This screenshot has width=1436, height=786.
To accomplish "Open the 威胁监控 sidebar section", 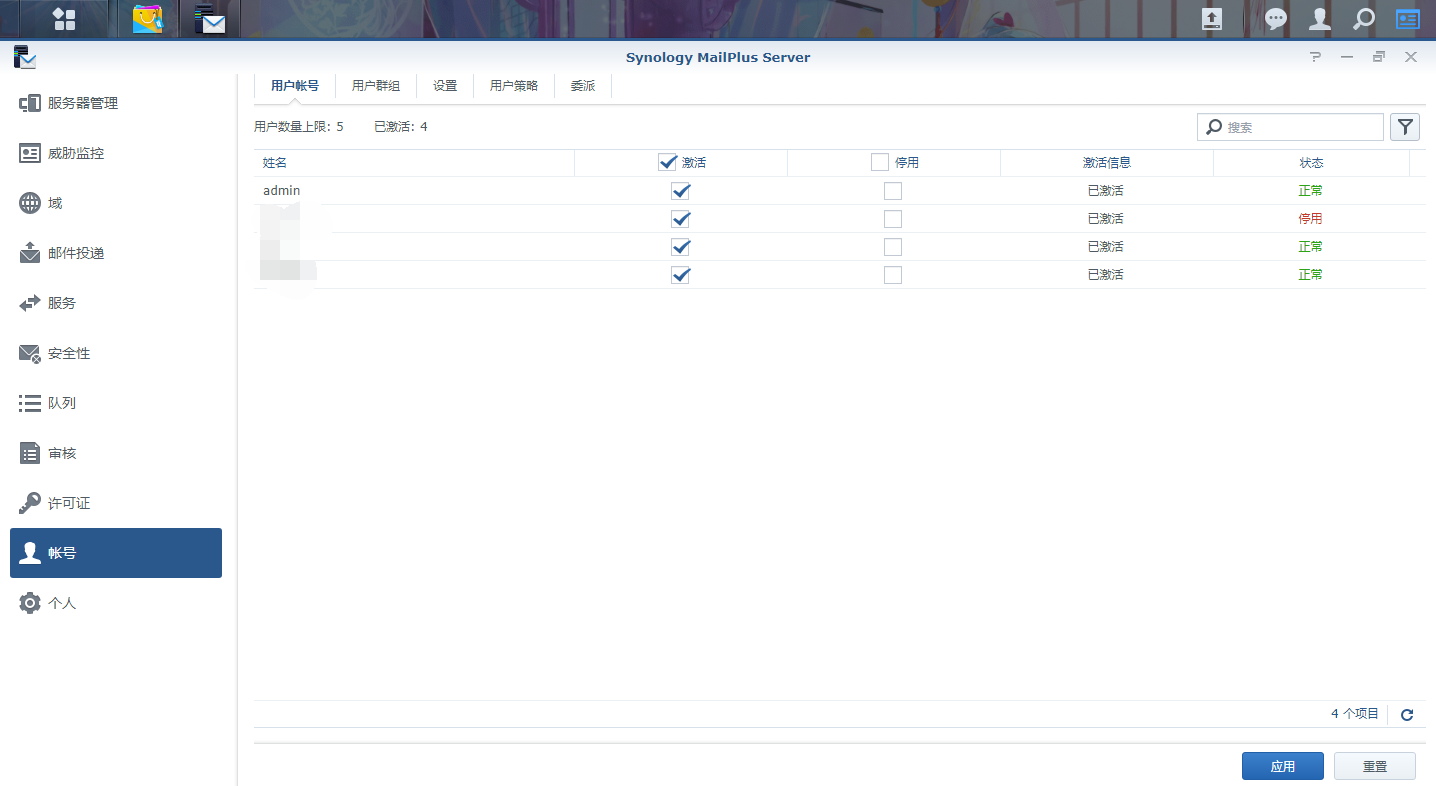I will point(76,153).
